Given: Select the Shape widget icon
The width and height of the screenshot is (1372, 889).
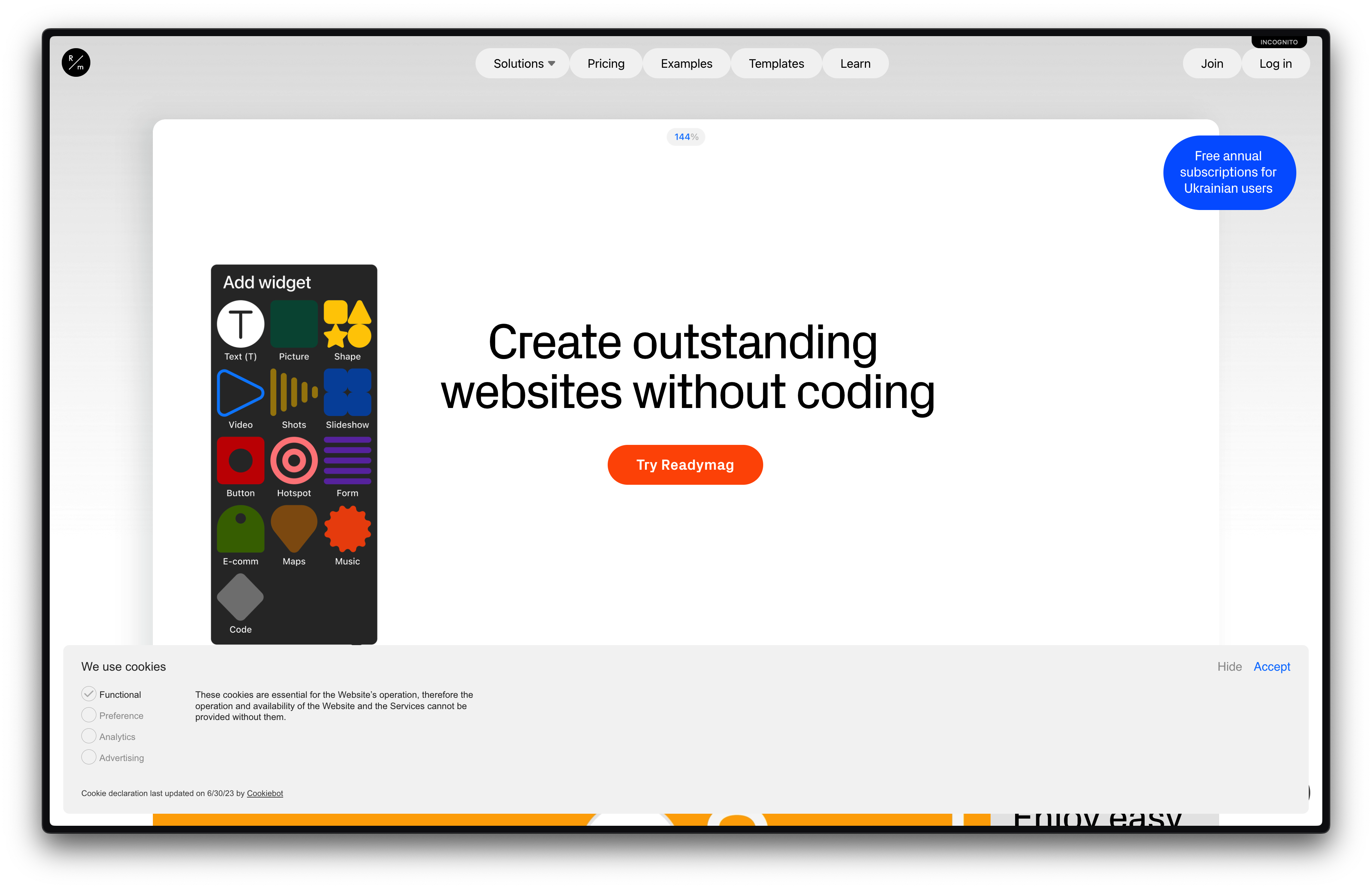Looking at the screenshot, I should coord(347,324).
